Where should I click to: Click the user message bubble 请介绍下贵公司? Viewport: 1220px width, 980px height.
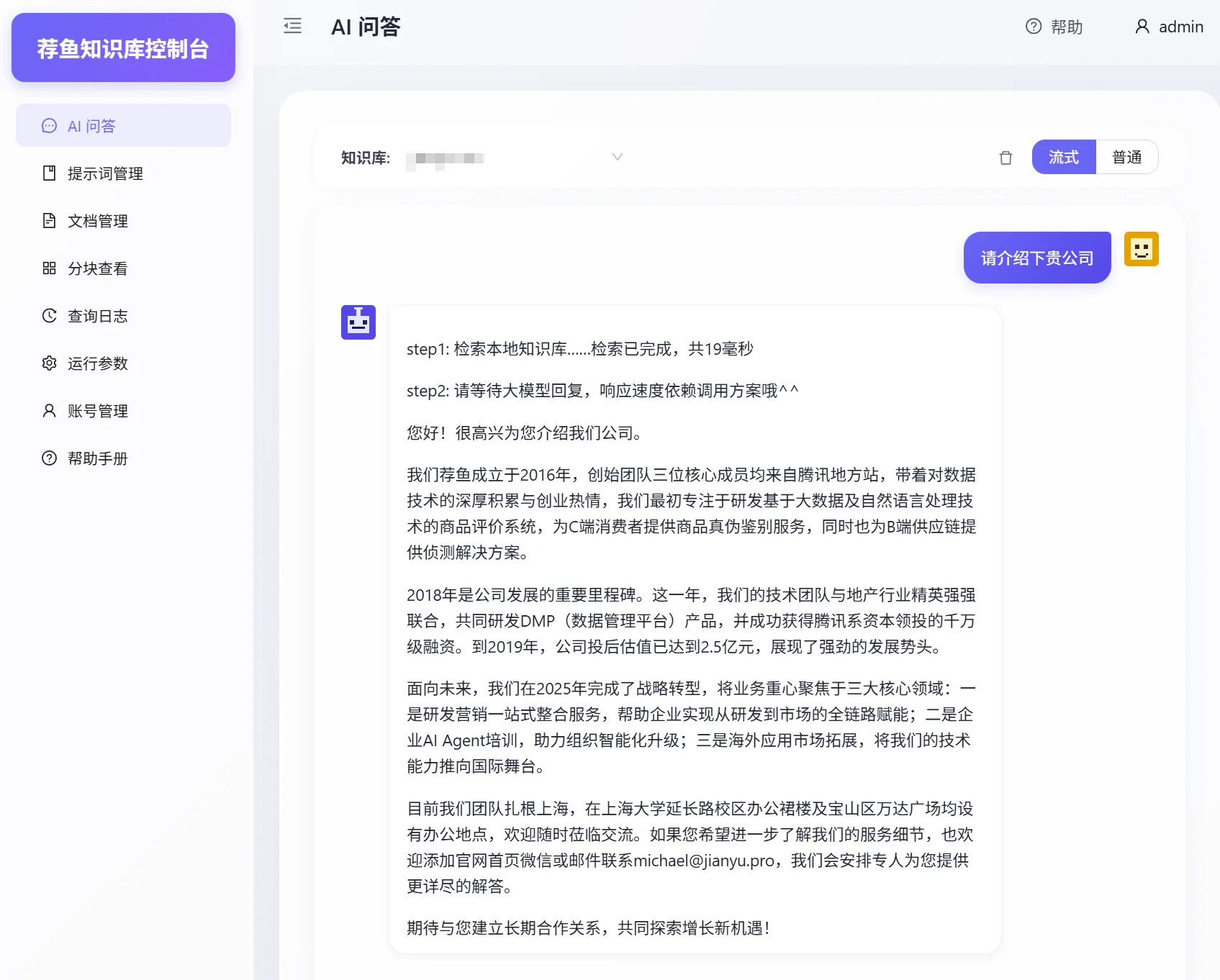coord(1036,257)
